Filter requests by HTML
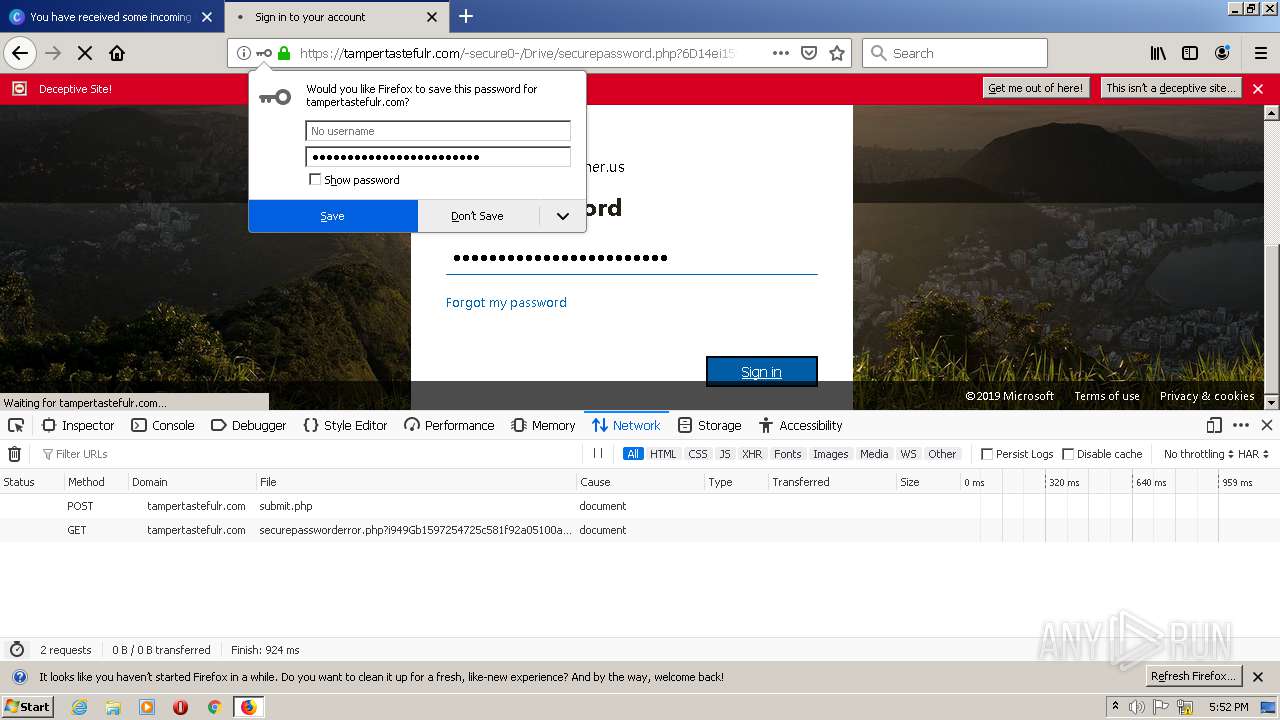 coord(663,454)
